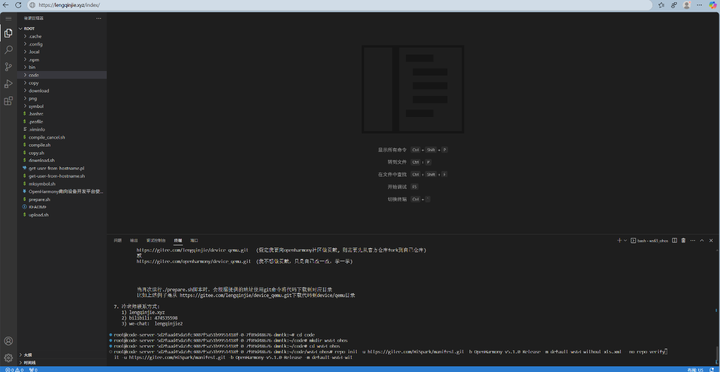Screen dimensions: 720x372
Task: Open the browser settings and more menu
Action: click(x=700, y=5)
